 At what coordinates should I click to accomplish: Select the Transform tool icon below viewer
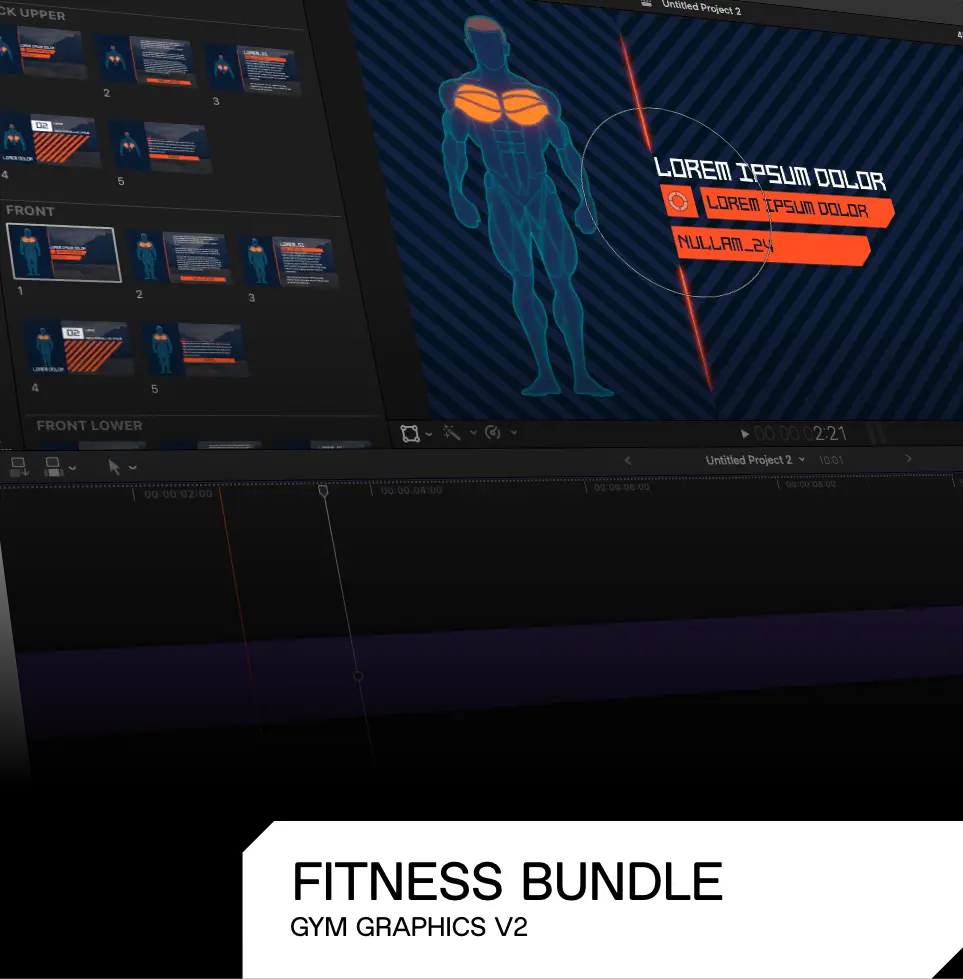tap(409, 434)
